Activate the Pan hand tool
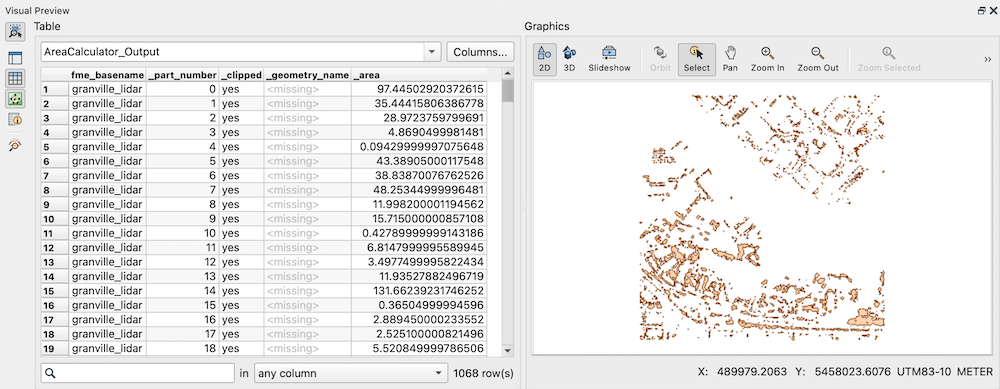 [x=730, y=59]
